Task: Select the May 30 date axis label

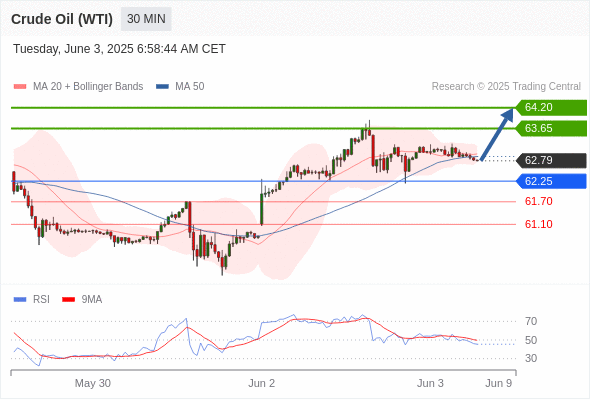Action: tap(93, 383)
